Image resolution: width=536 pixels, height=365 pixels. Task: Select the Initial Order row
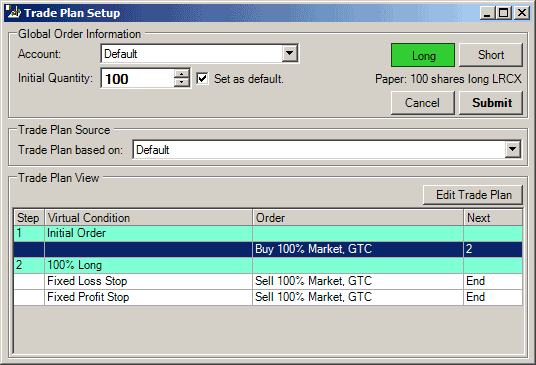268,233
